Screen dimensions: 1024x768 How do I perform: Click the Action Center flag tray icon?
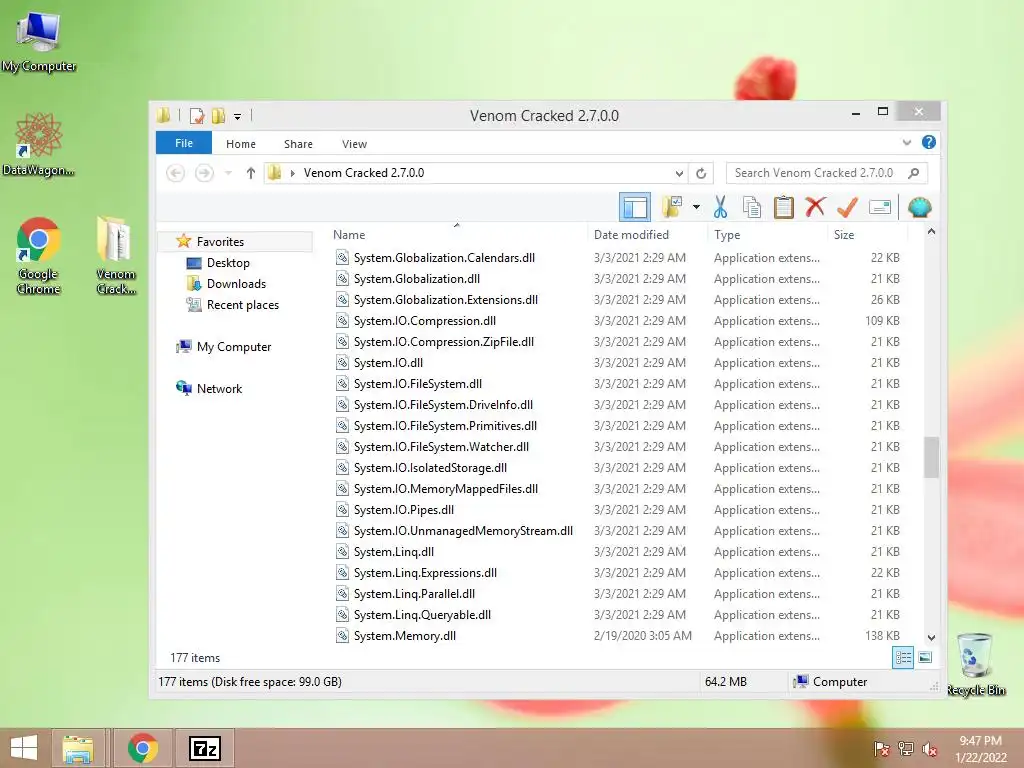pyautogui.click(x=882, y=749)
